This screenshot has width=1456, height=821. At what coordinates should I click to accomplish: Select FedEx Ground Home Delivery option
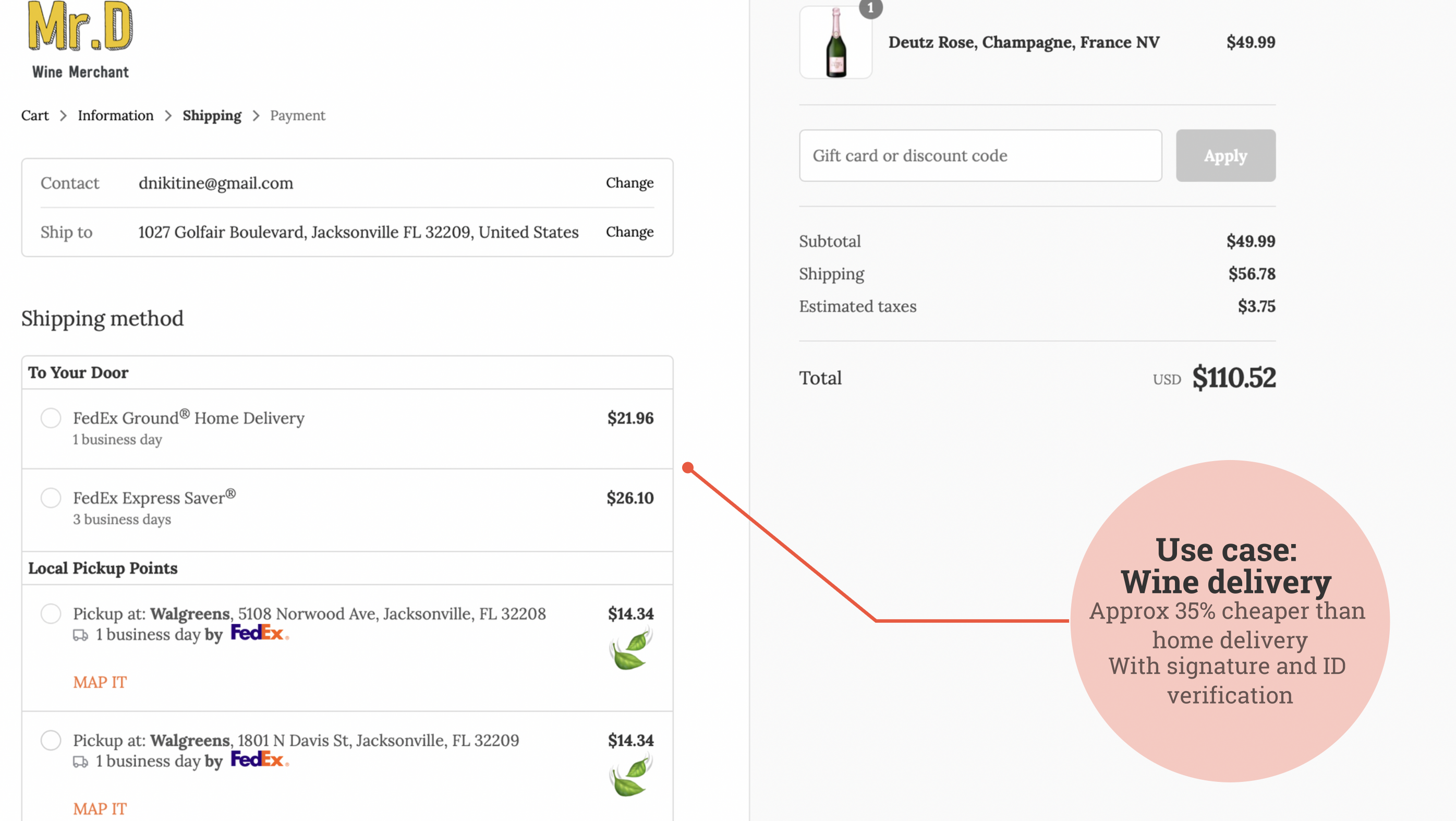51,418
